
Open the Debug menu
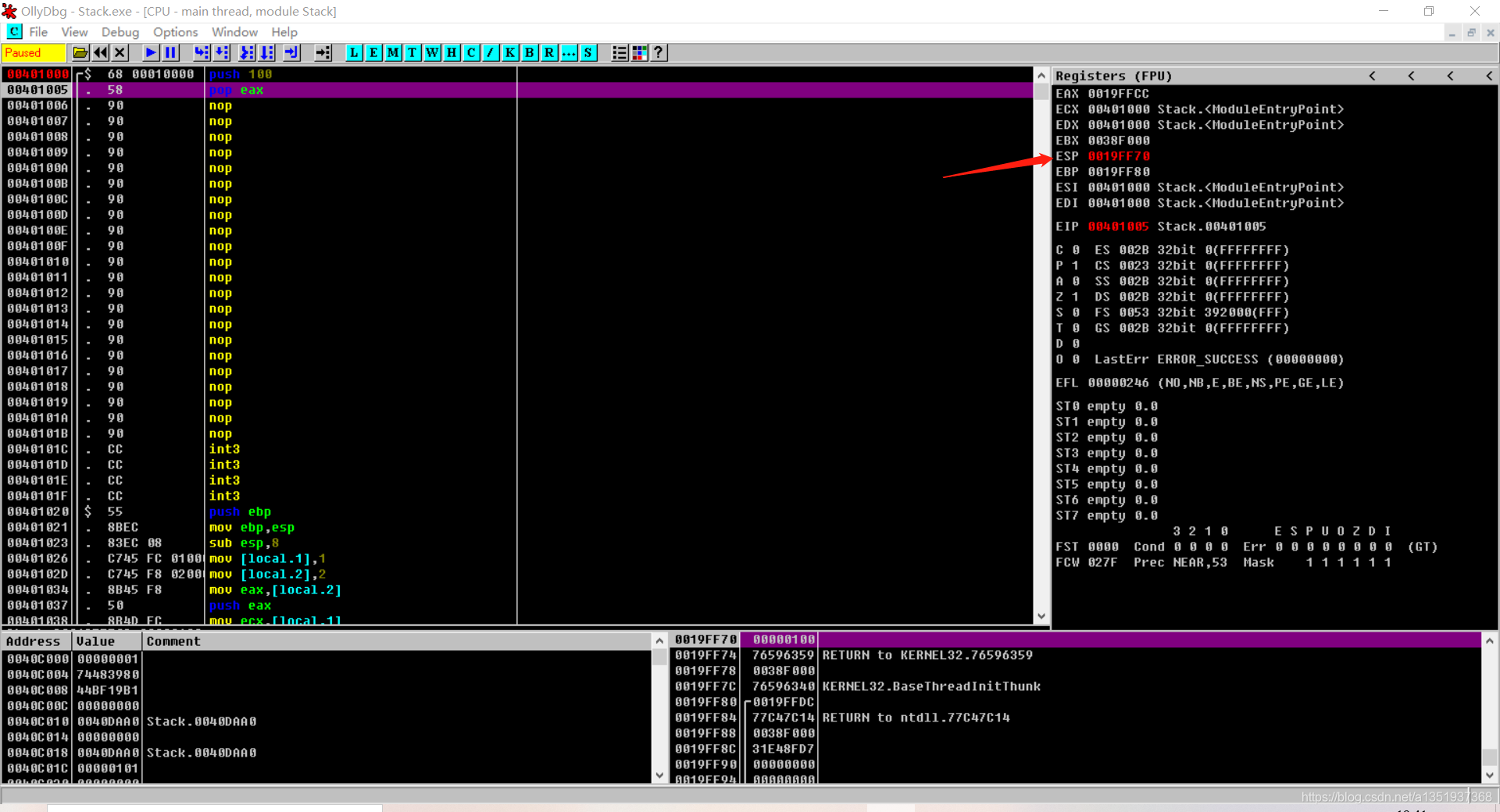click(120, 32)
